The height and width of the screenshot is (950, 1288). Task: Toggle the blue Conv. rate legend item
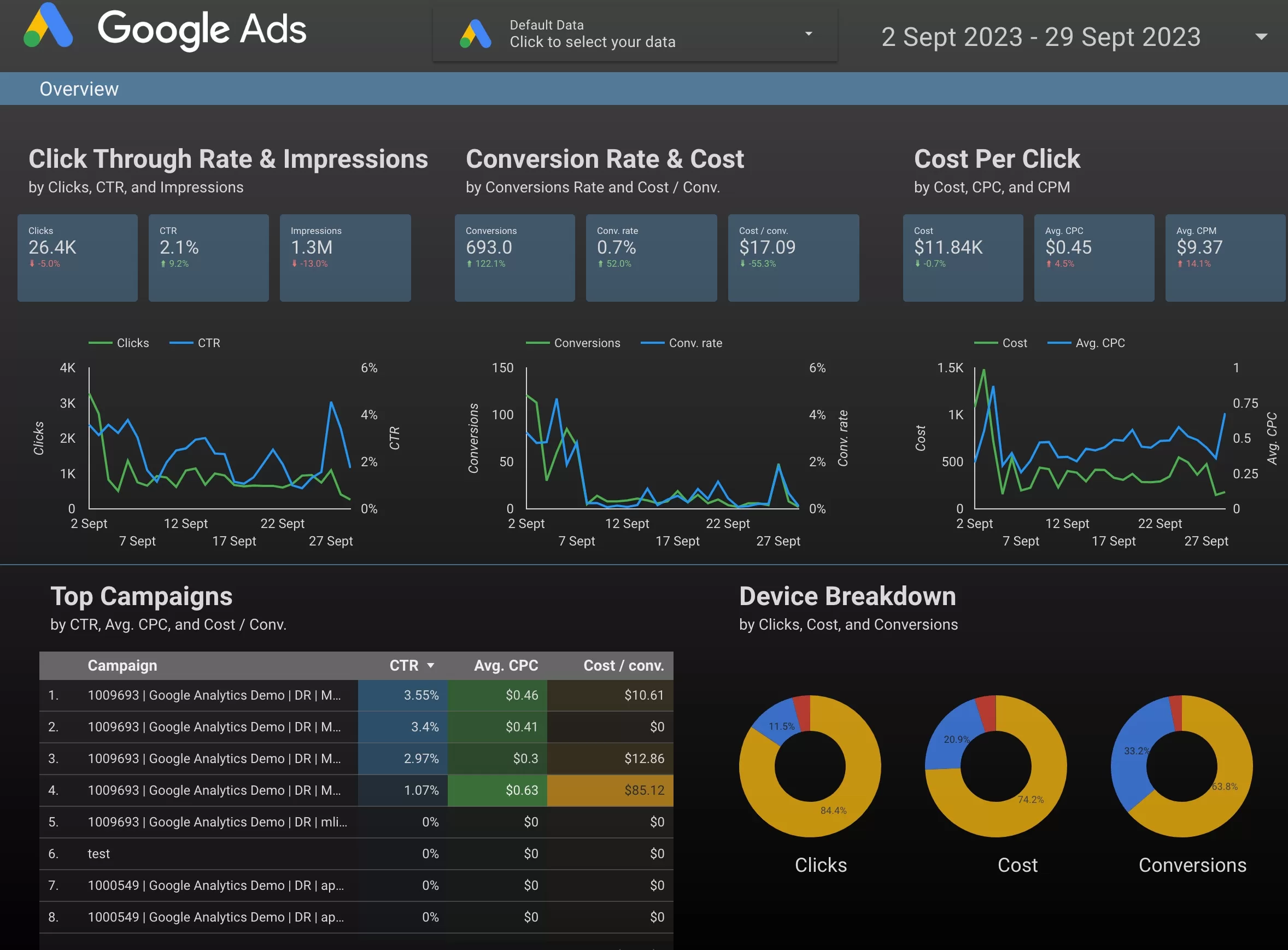click(681, 343)
